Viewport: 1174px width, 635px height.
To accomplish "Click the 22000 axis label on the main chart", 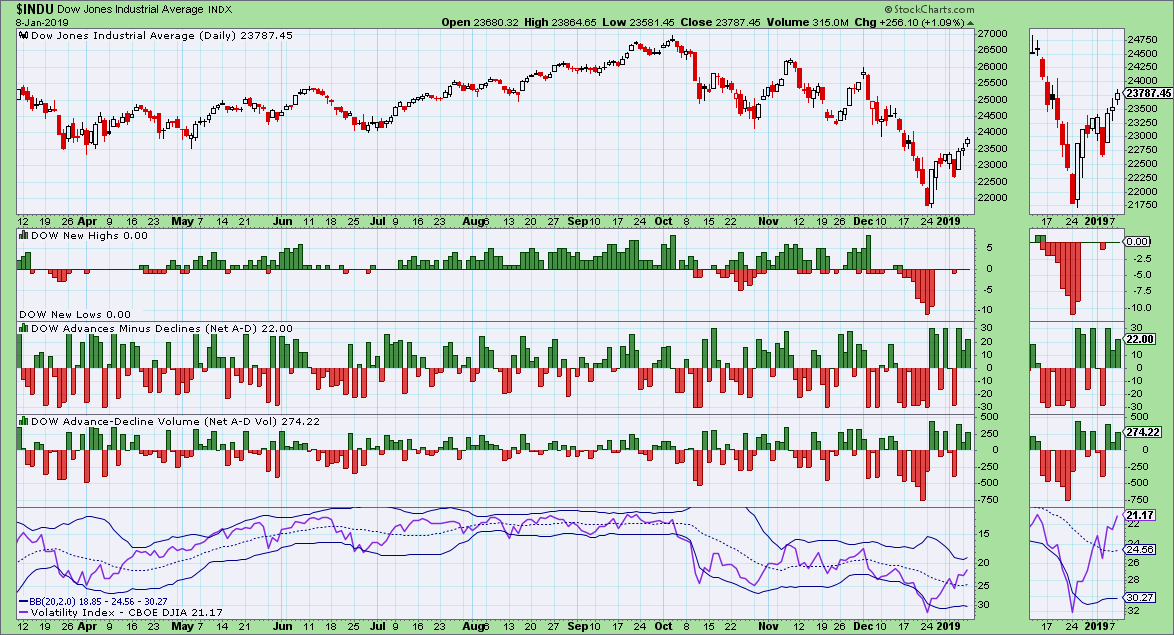I will click(x=992, y=198).
